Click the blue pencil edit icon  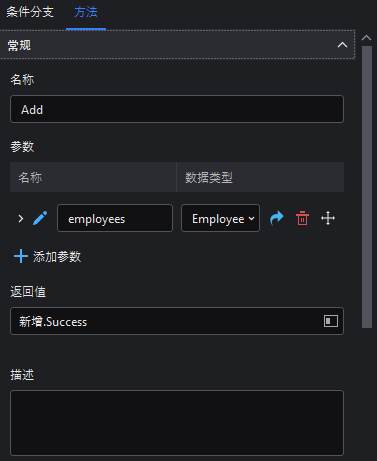[x=40, y=218]
